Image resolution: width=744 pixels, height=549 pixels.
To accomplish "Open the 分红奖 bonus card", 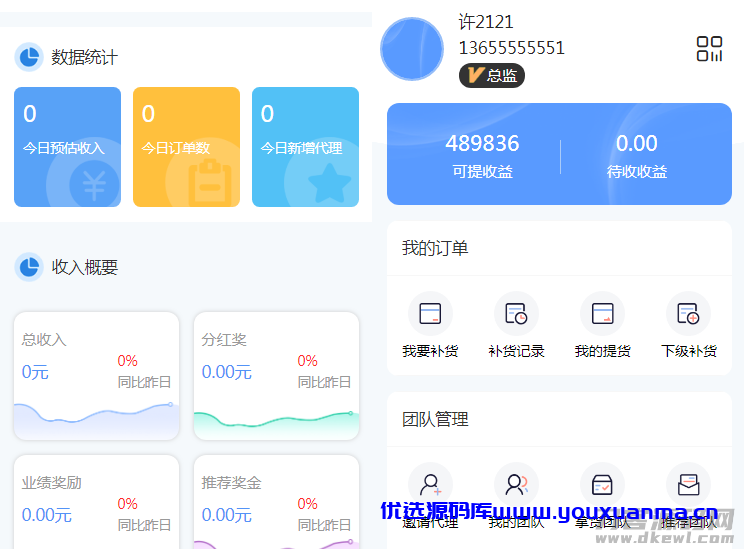I will (x=276, y=376).
